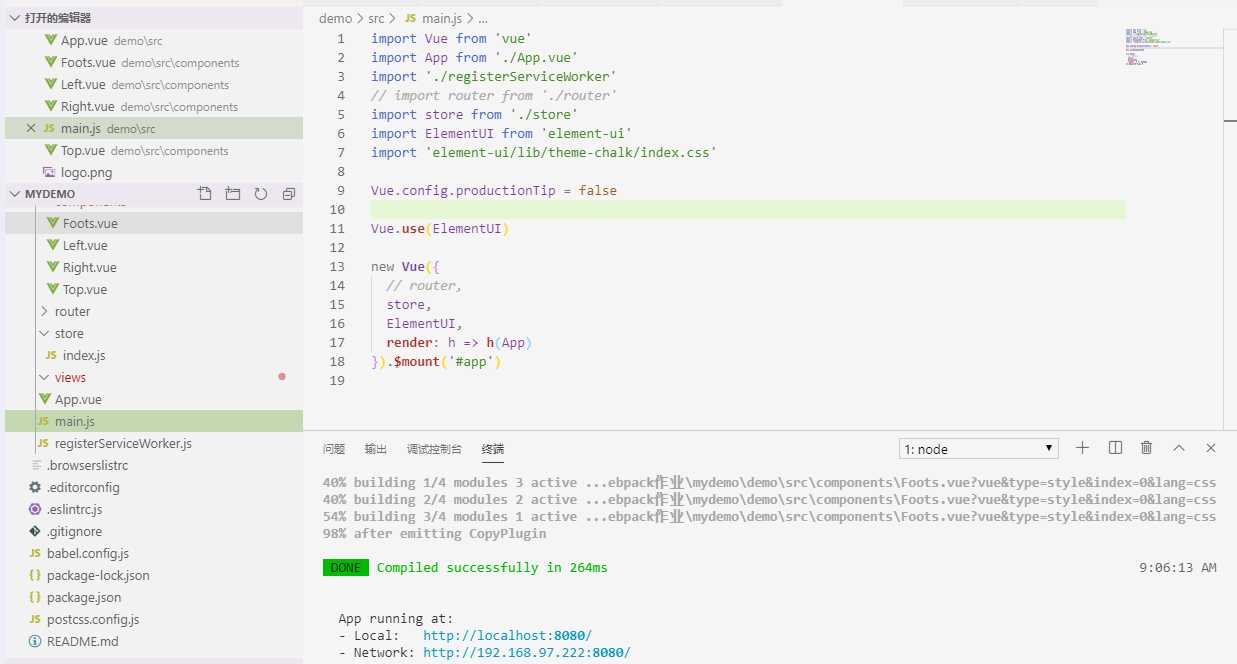
Task: Switch to the 输出 (Output) tab
Action: [x=376, y=449]
